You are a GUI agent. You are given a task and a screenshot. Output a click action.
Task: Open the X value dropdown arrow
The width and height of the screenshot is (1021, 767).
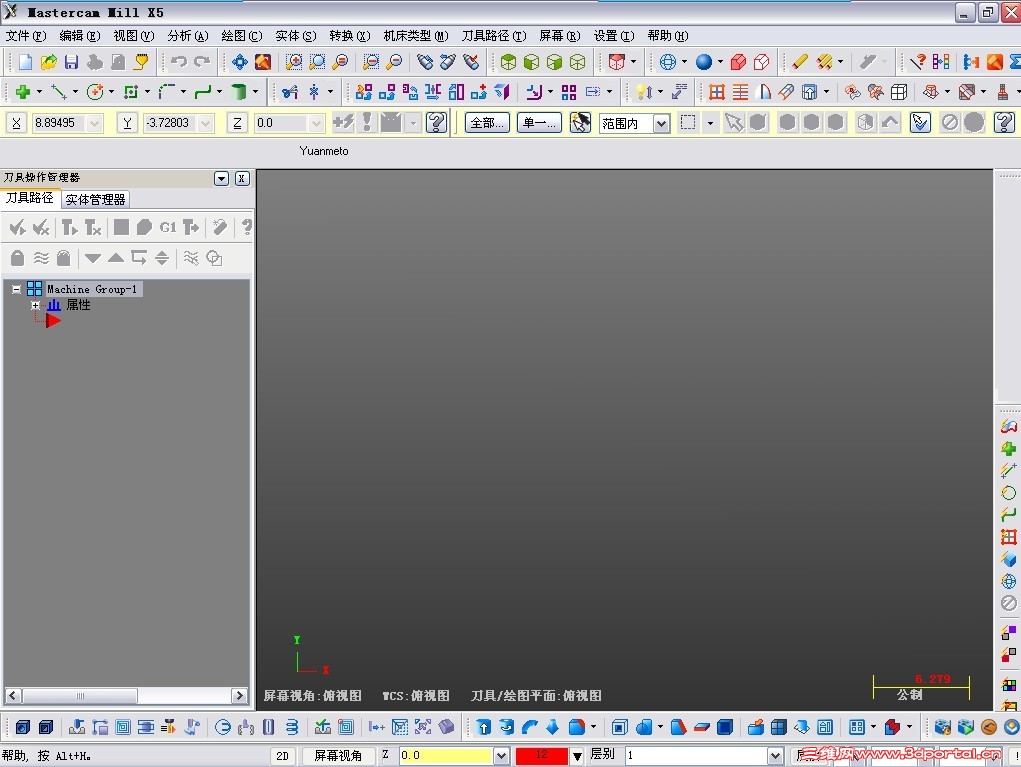coord(95,123)
